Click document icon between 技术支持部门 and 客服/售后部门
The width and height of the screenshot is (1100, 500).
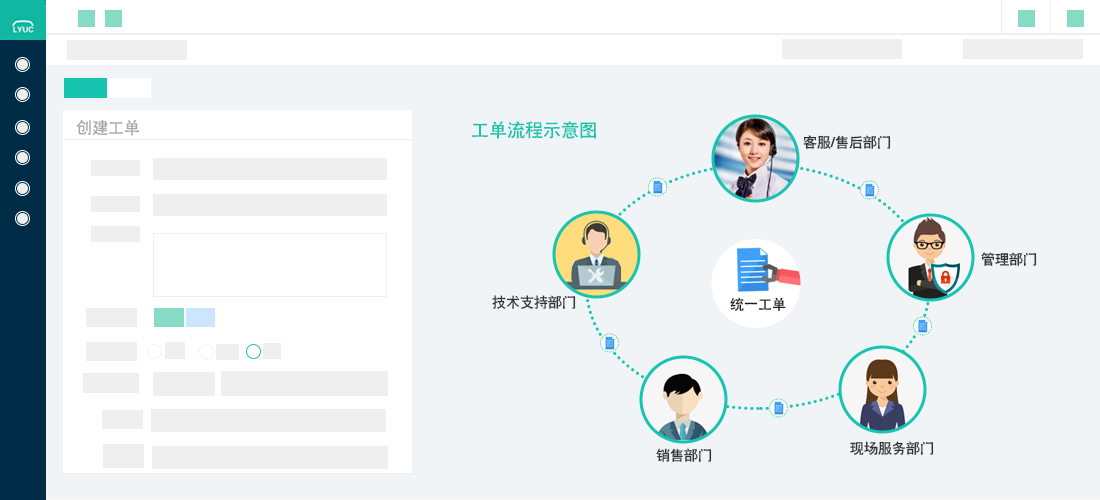pos(657,187)
